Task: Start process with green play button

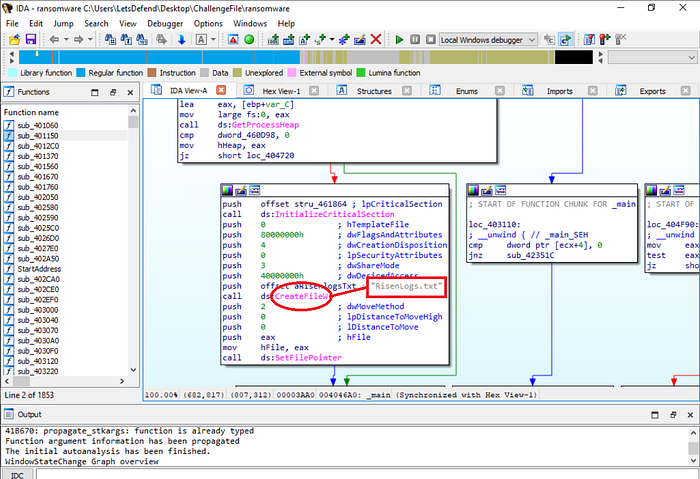Action: [399, 40]
